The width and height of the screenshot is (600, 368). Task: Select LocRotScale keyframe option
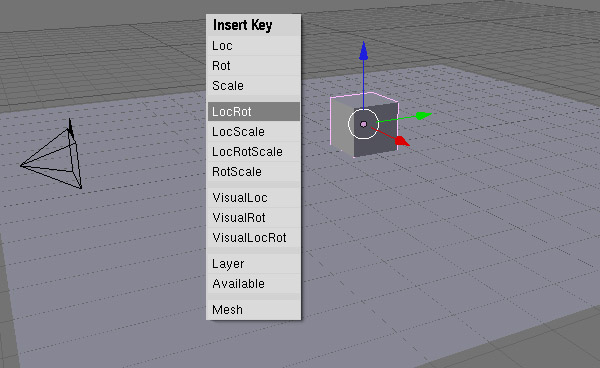(254, 151)
